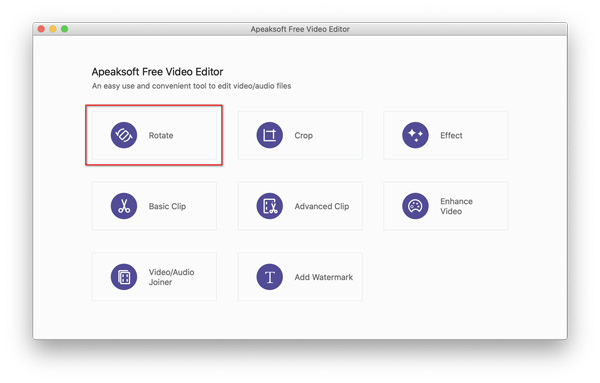Launch the Advanced Clip label

click(x=321, y=206)
